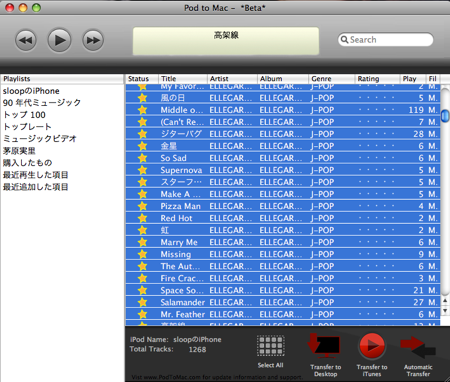Screen dimensions: 450x382
Task: Click the star icon for So Sad
Action: click(143, 158)
